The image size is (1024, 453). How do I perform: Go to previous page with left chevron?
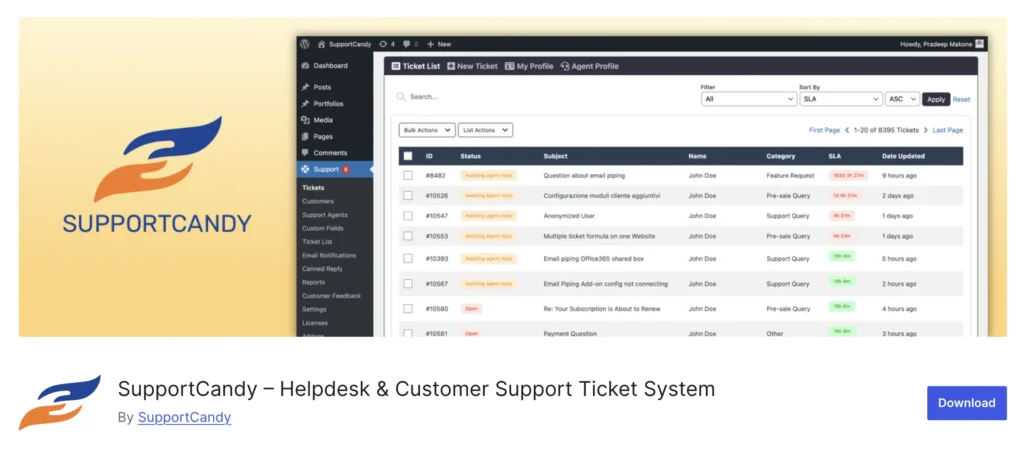(x=847, y=131)
